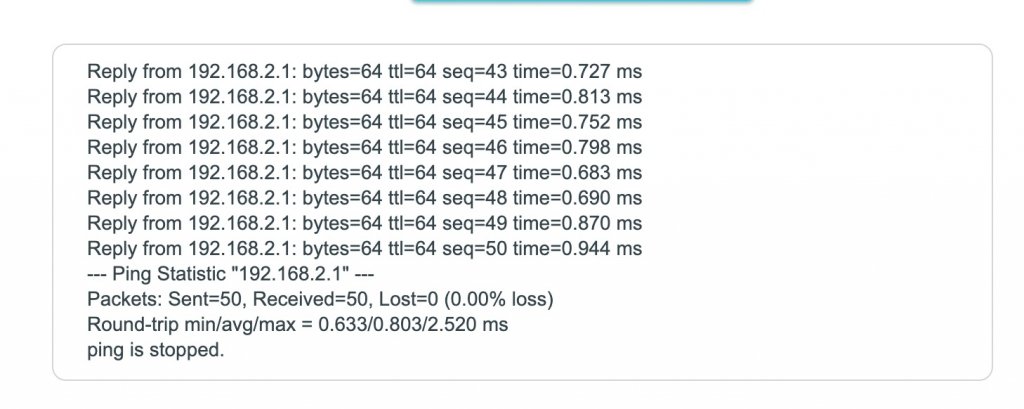The height and width of the screenshot is (409, 1024).
Task: Click the reply line with seq=50
Action: pos(364,247)
